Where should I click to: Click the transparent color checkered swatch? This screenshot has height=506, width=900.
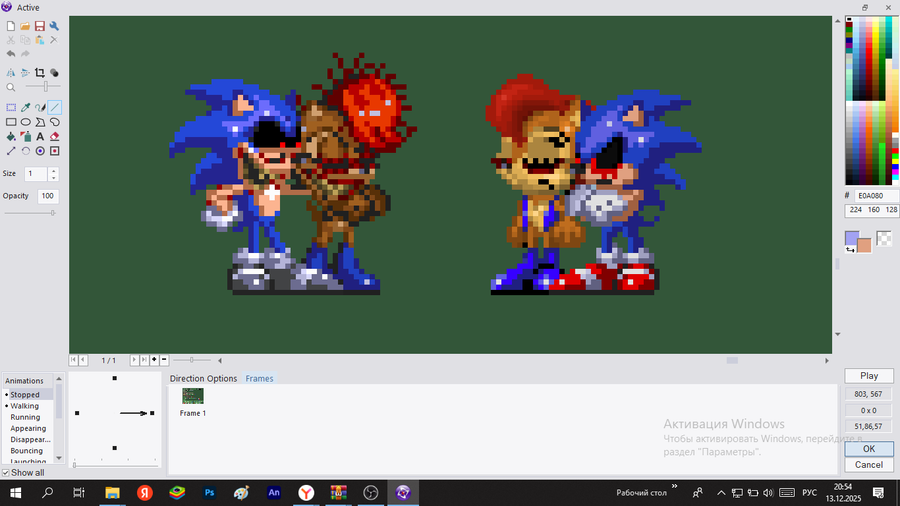pos(885,238)
